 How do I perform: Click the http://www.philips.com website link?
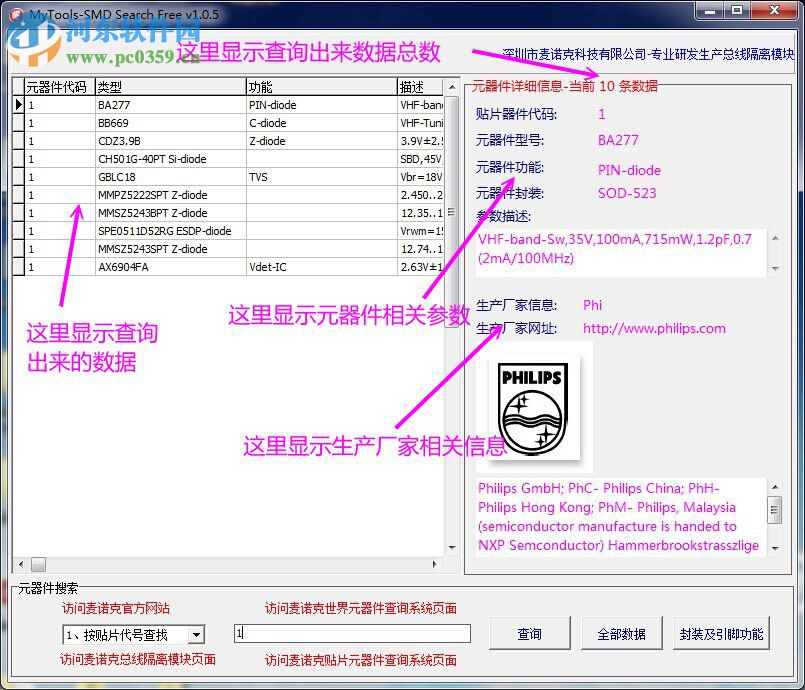coord(653,328)
